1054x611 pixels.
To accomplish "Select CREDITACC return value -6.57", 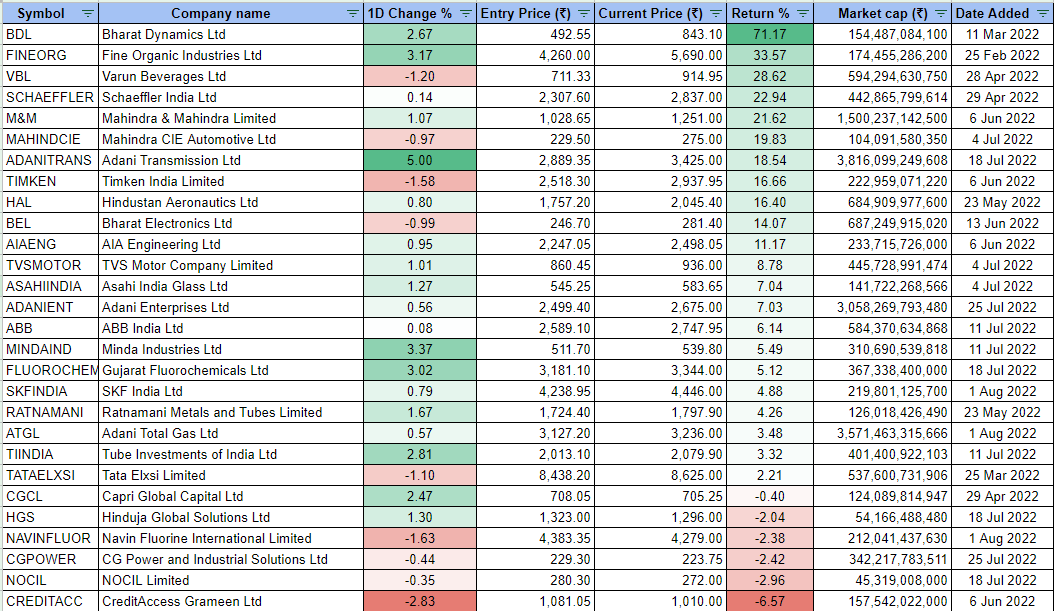I will 770,602.
